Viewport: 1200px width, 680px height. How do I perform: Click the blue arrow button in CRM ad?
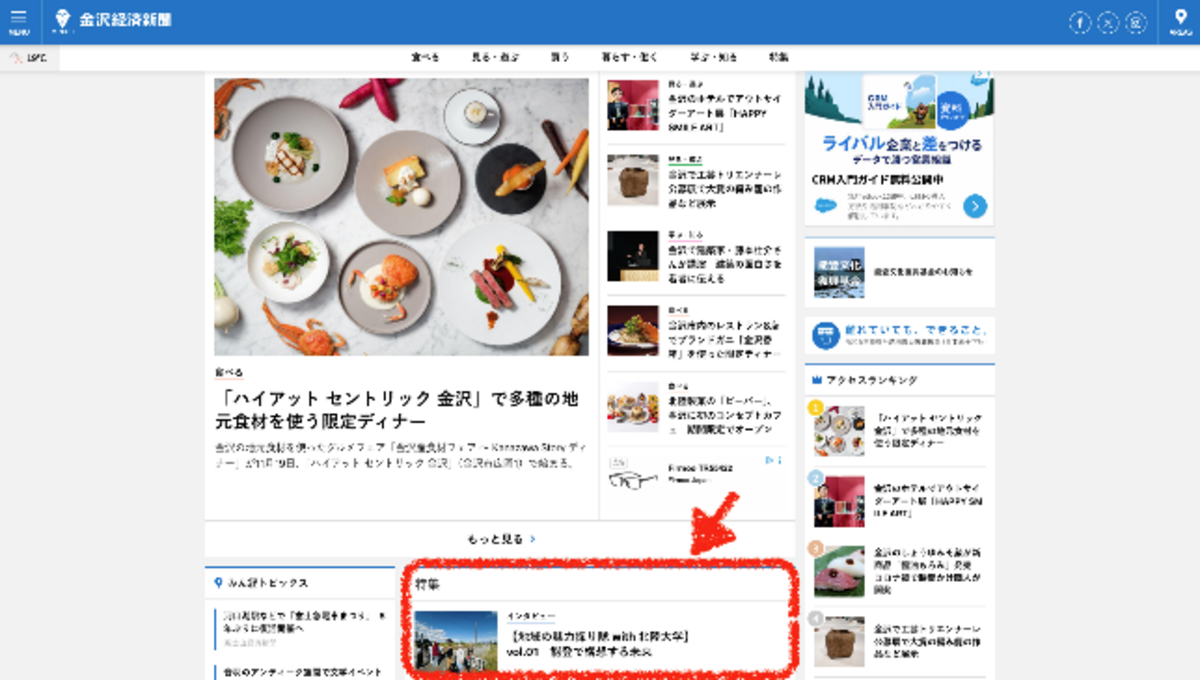point(975,206)
